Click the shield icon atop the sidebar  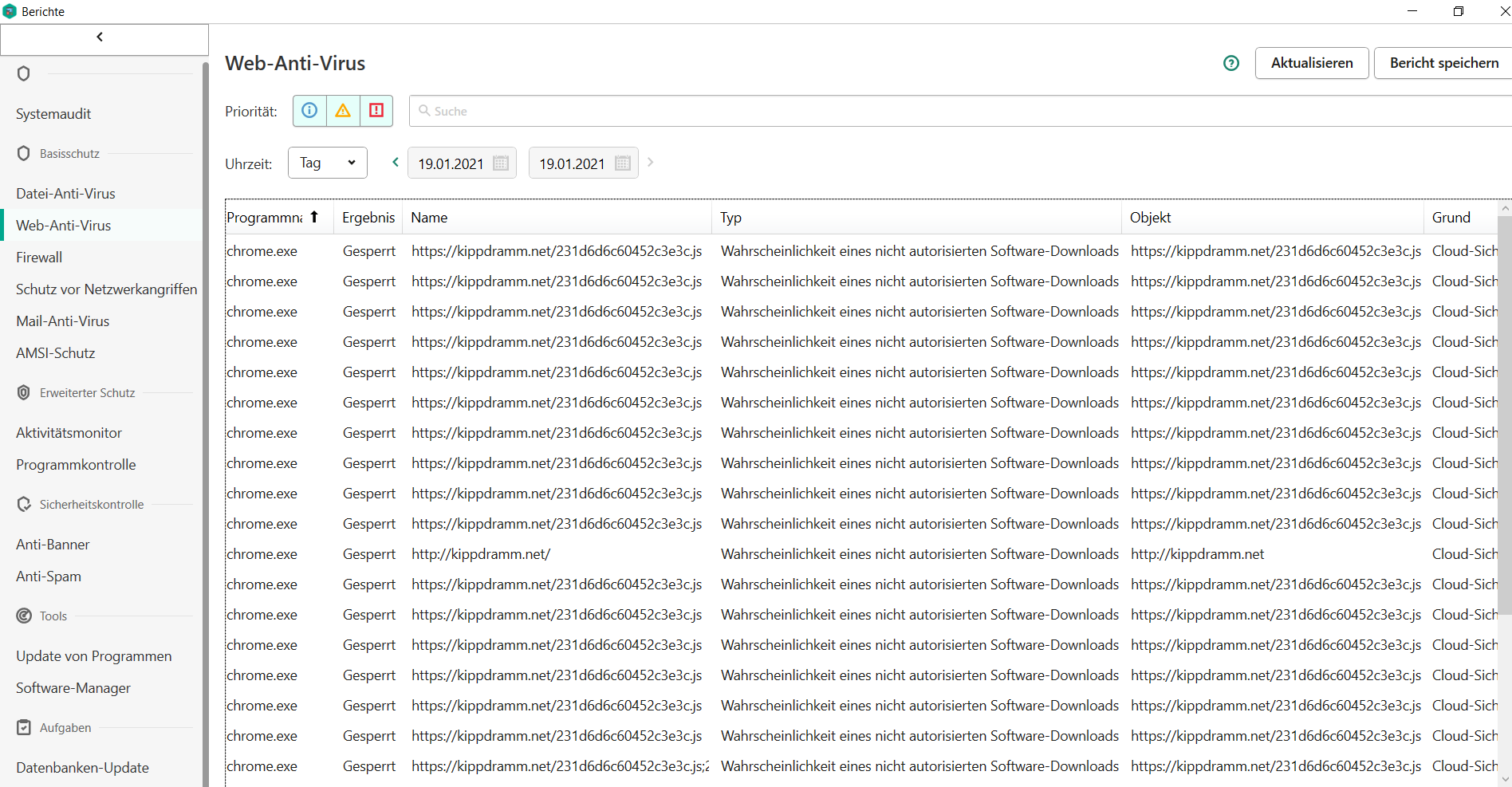click(x=24, y=73)
